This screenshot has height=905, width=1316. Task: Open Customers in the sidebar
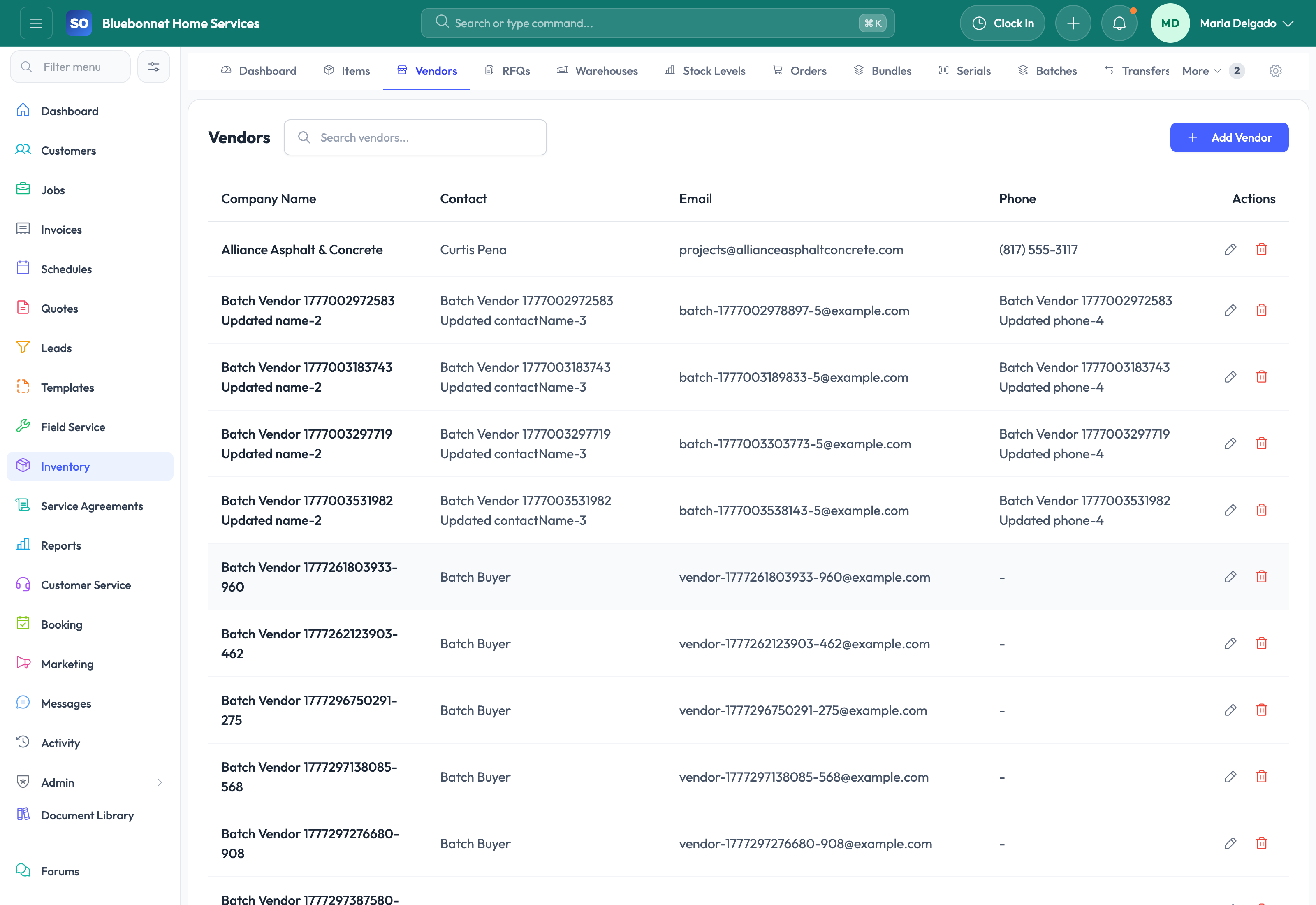pyautogui.click(x=90, y=150)
